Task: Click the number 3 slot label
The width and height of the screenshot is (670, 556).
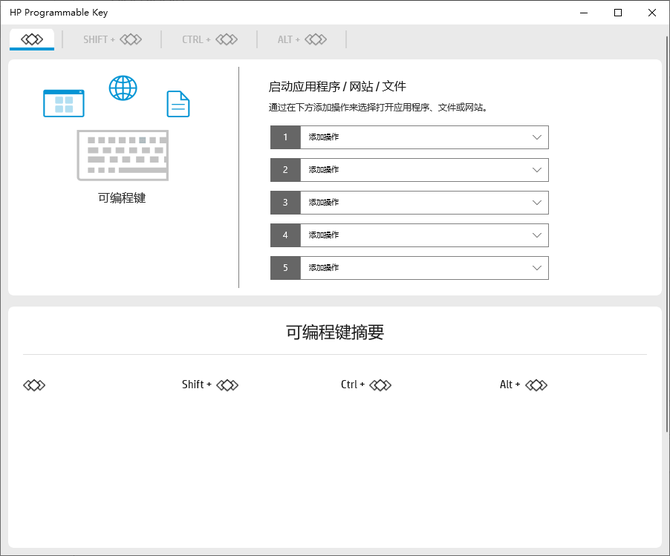Action: 285,203
